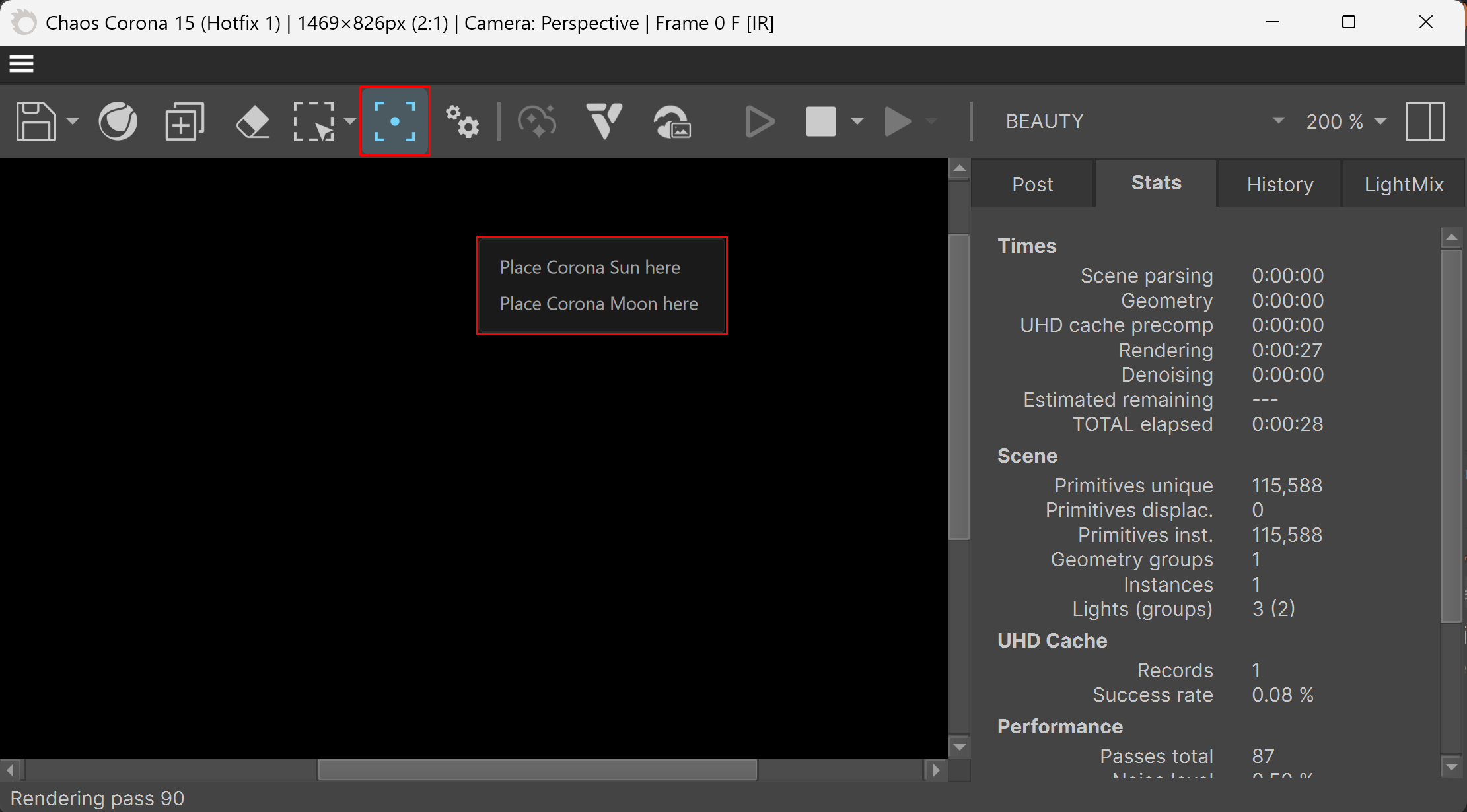Click the 'Geometry groups' label

[1132, 559]
